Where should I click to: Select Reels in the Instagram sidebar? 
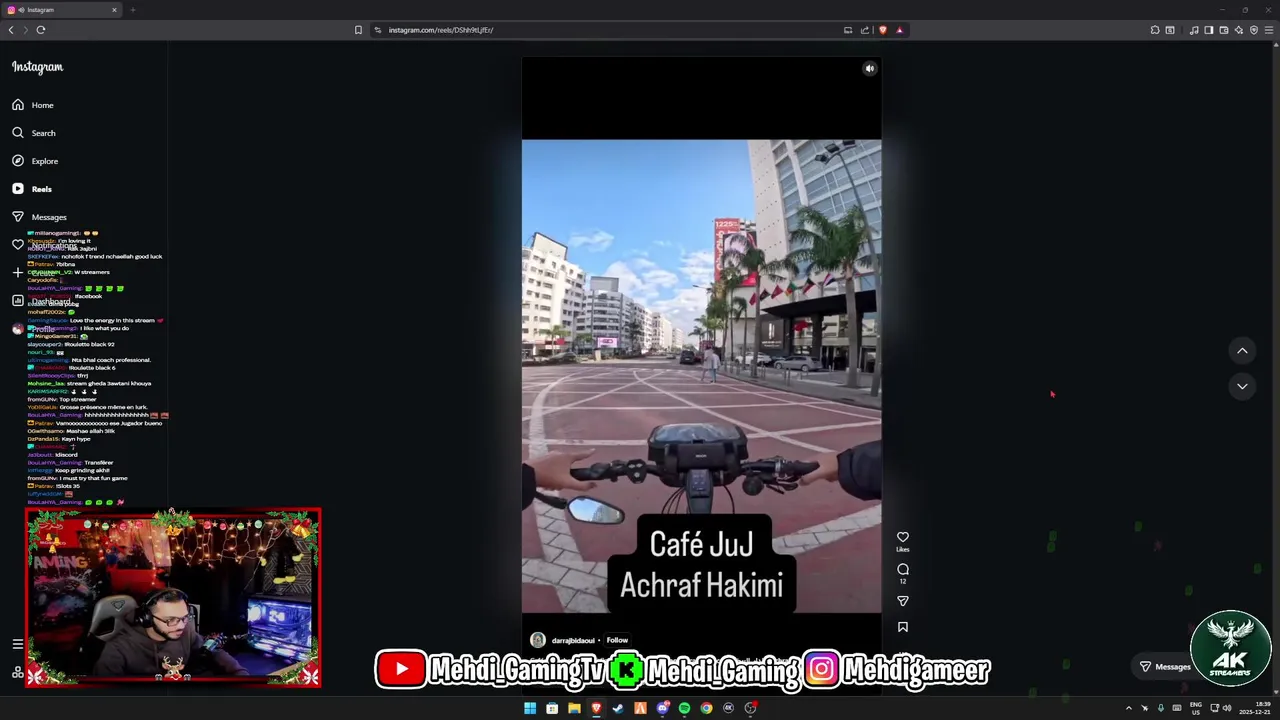tap(32, 189)
